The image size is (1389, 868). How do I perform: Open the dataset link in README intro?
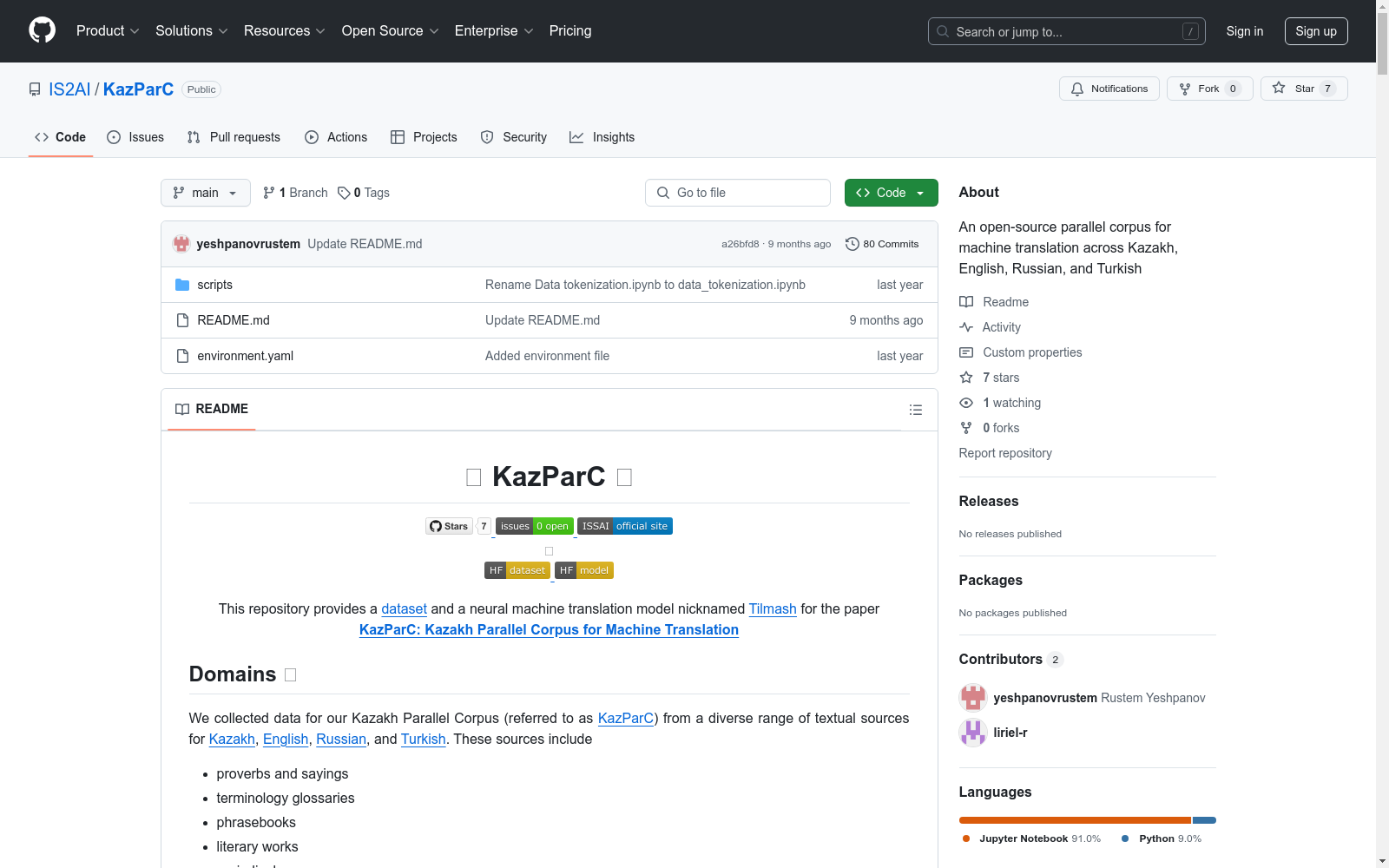[x=405, y=609]
